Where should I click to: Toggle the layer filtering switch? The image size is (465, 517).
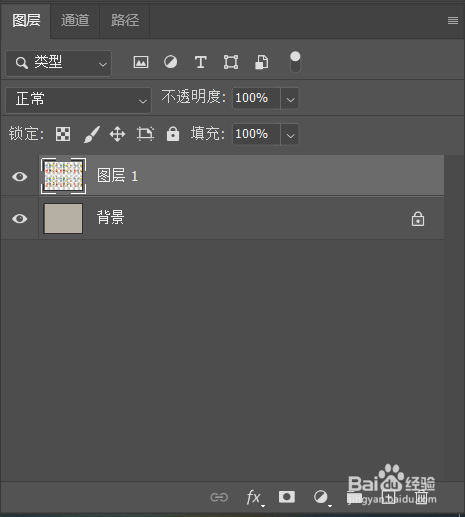pos(295,62)
